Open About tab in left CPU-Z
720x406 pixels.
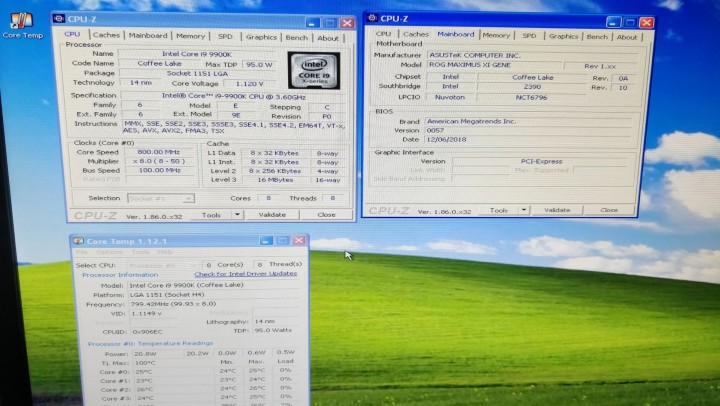pos(328,38)
